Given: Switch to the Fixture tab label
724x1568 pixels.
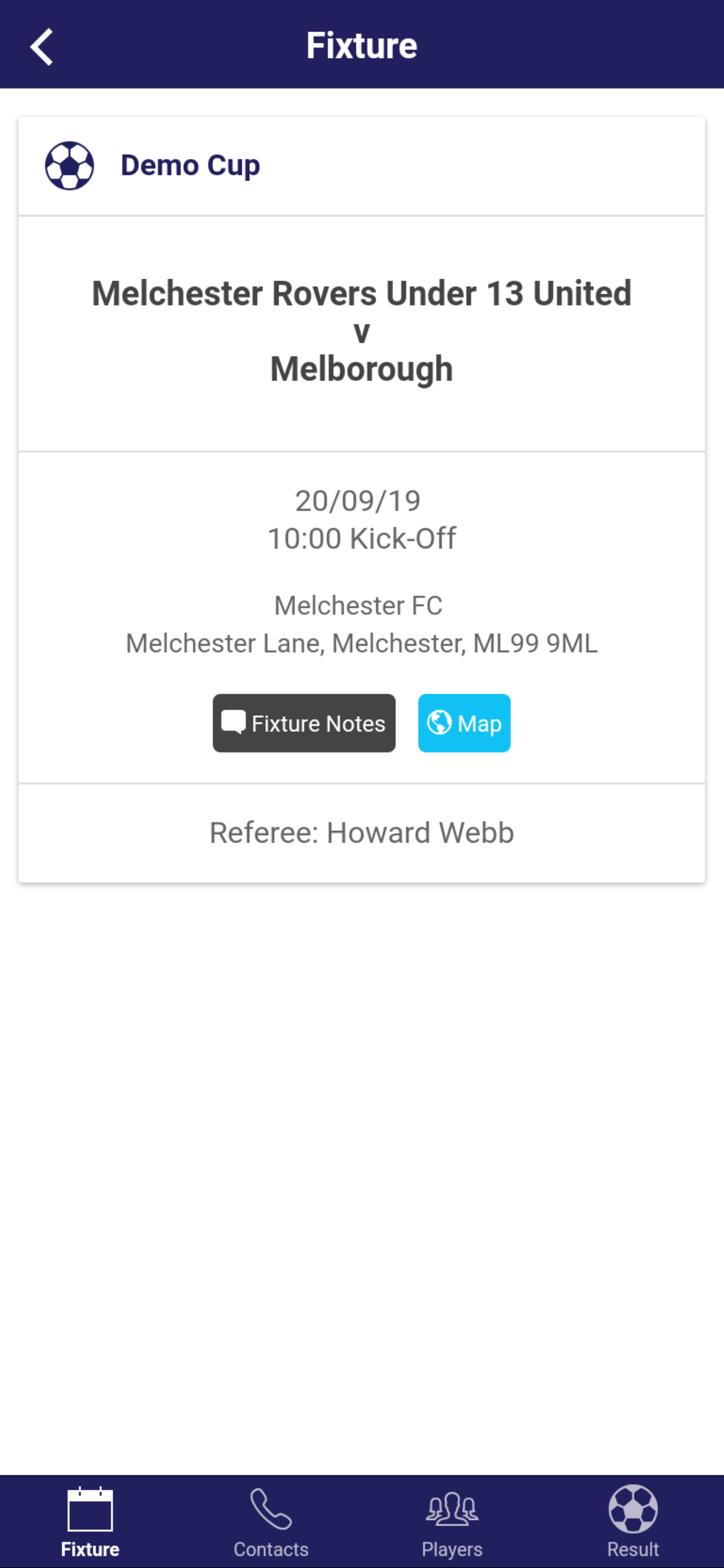Looking at the screenshot, I should (90, 1549).
